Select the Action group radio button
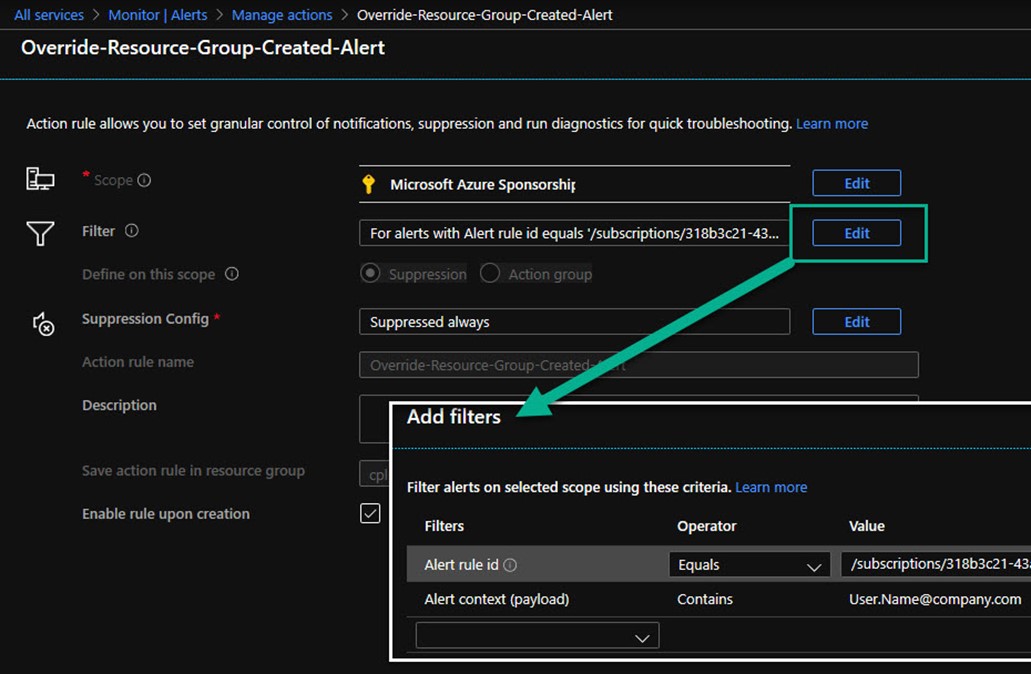The image size is (1031, 674). (490, 273)
